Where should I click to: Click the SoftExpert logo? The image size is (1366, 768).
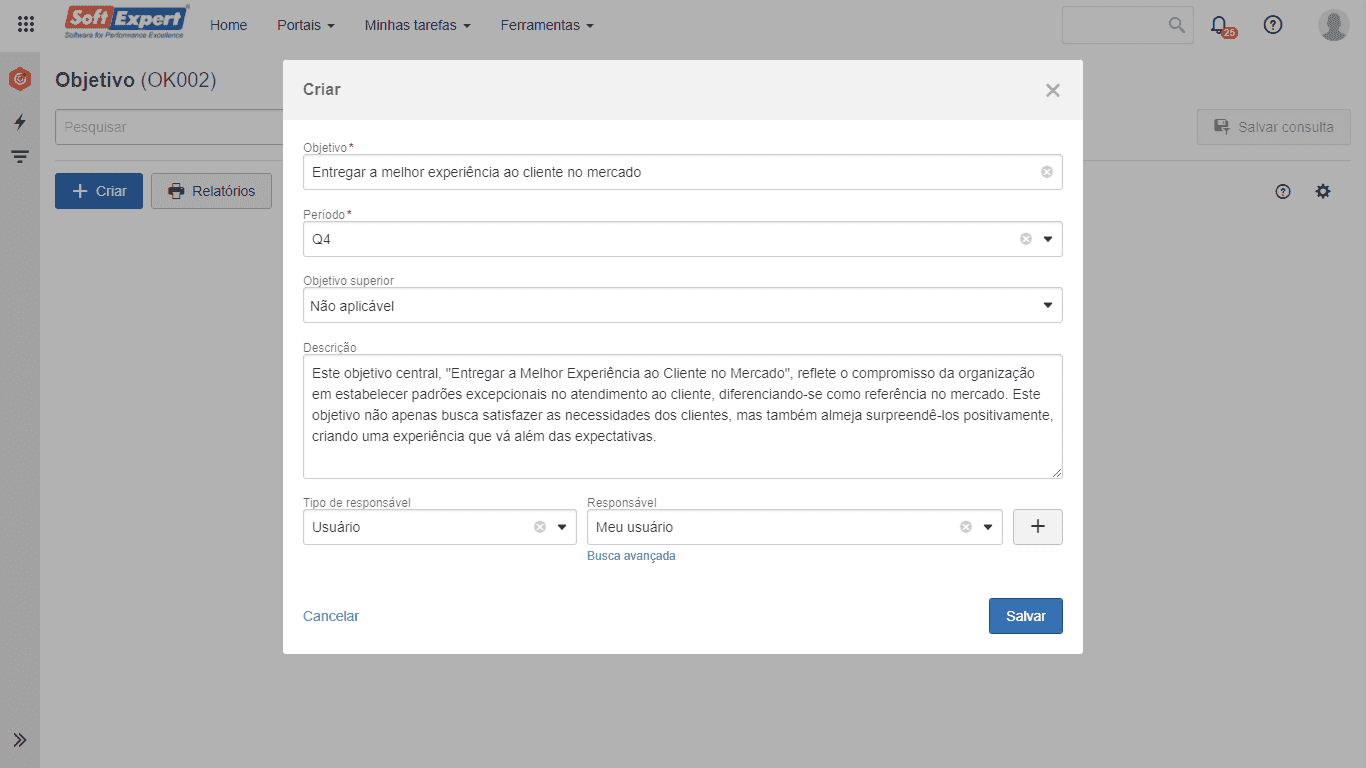[x=126, y=23]
